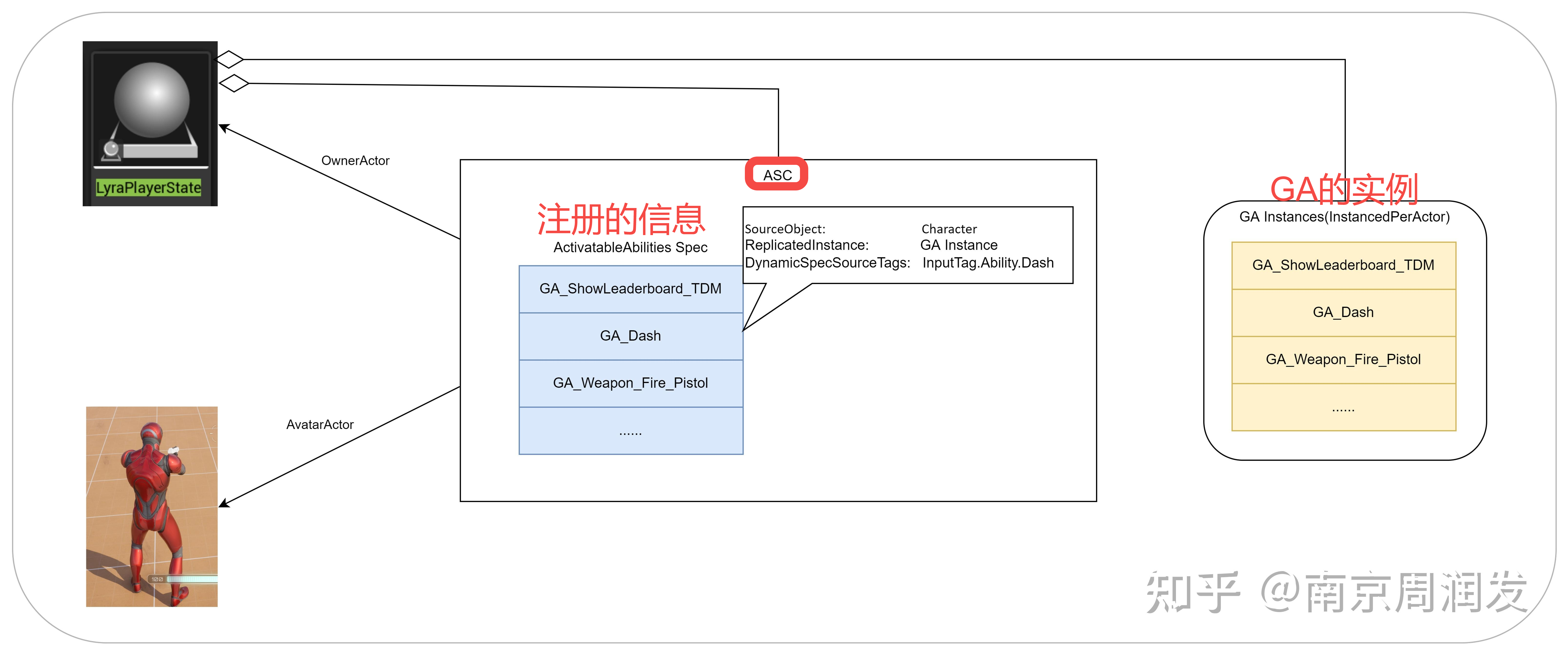Click the AvatarActor arrow label

320,424
